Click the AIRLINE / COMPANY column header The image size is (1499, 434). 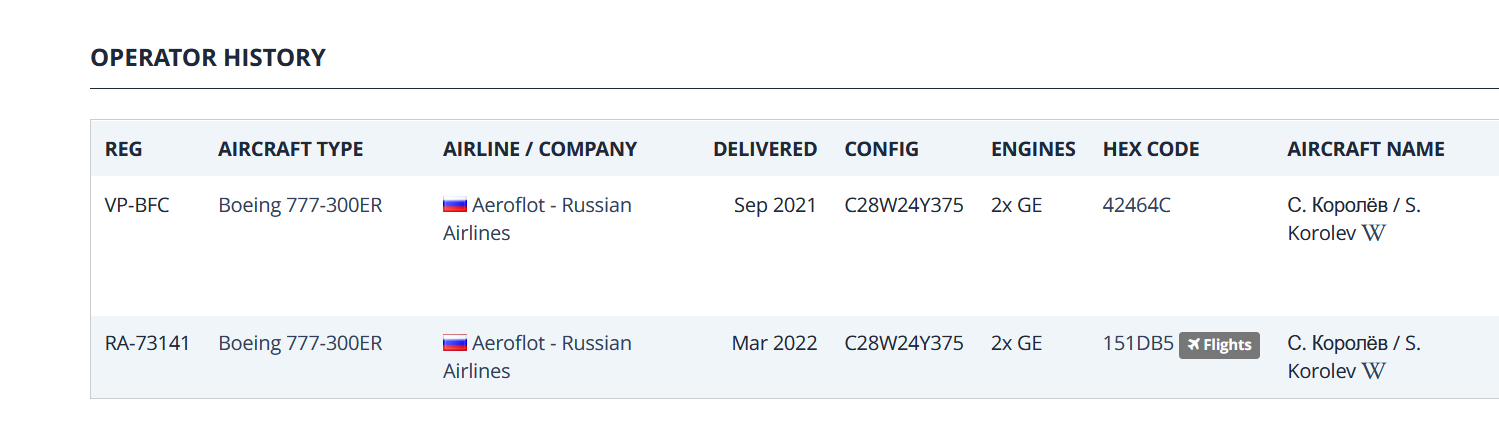click(x=540, y=150)
